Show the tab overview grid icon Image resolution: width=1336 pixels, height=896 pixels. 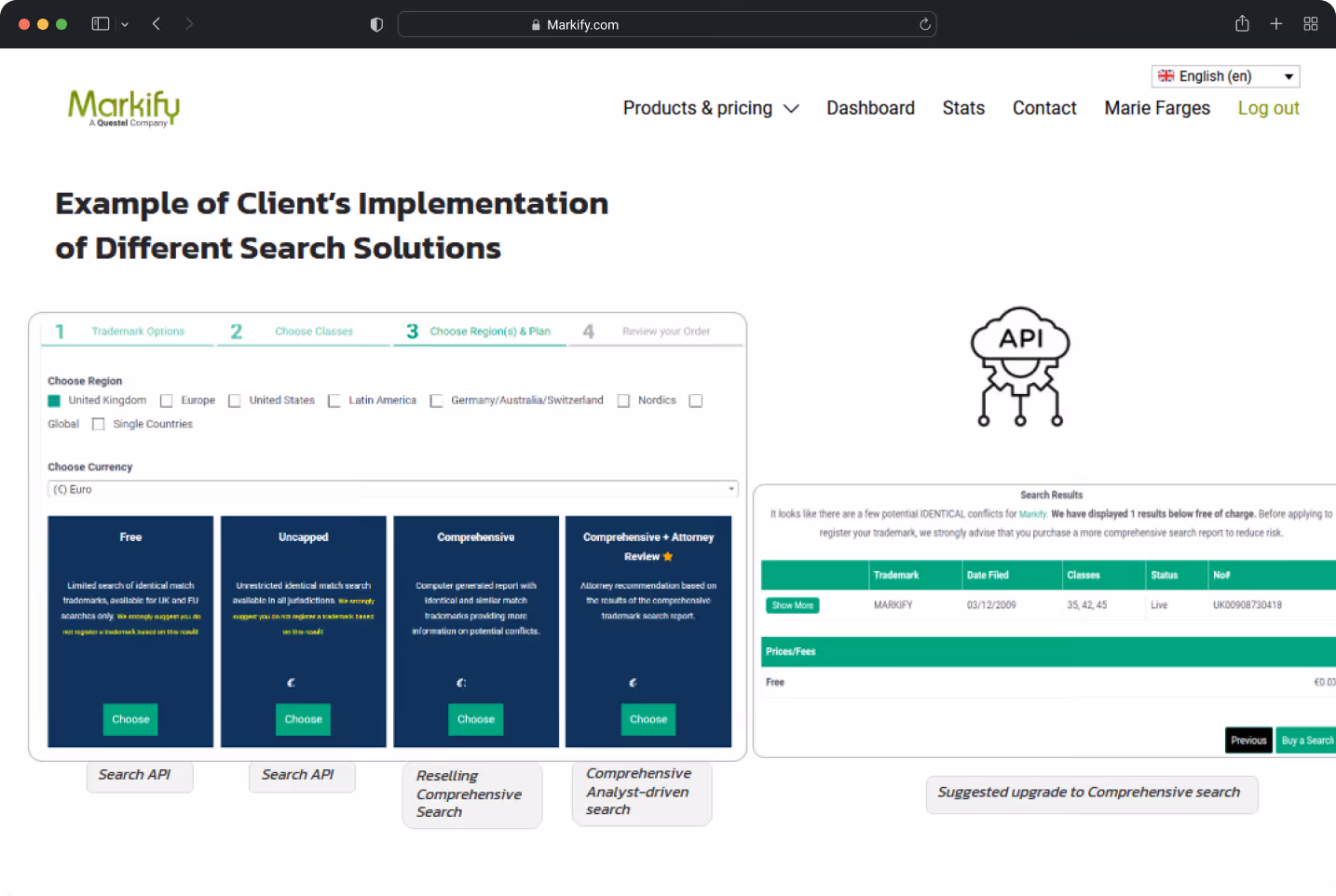[x=1311, y=24]
